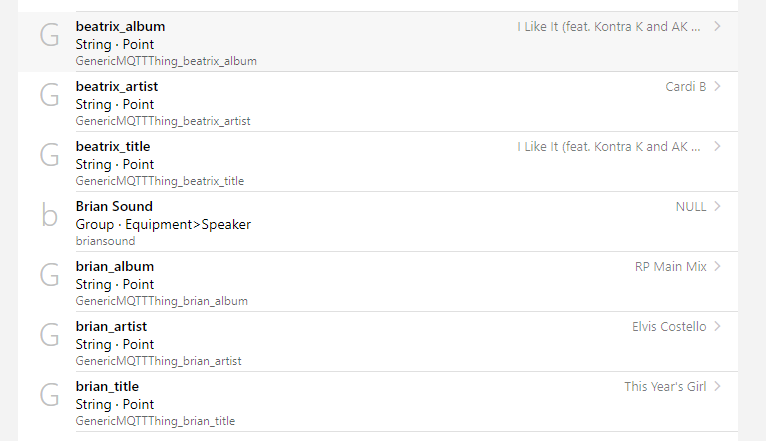This screenshot has width=766, height=441.
Task: Click the G icon beside brian_title
Action: [x=49, y=396]
